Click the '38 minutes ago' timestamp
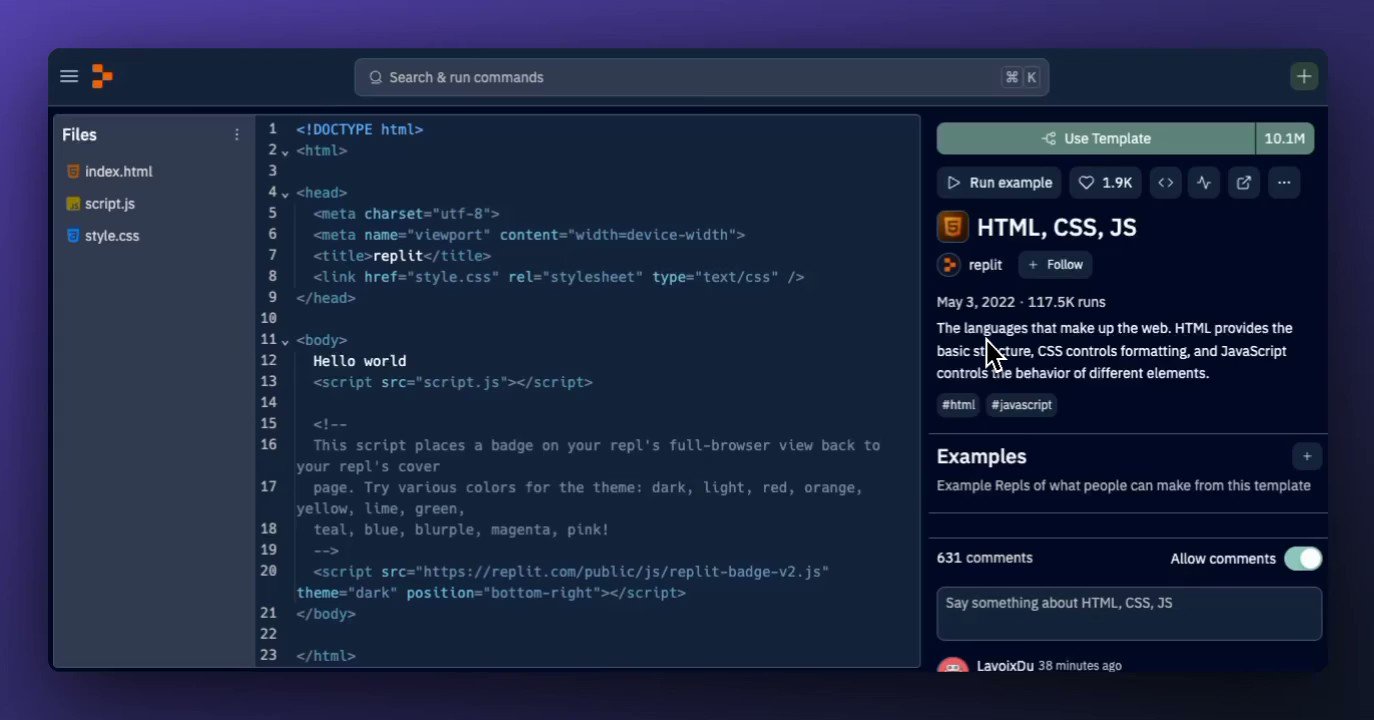The height and width of the screenshot is (720, 1374). point(1080,666)
